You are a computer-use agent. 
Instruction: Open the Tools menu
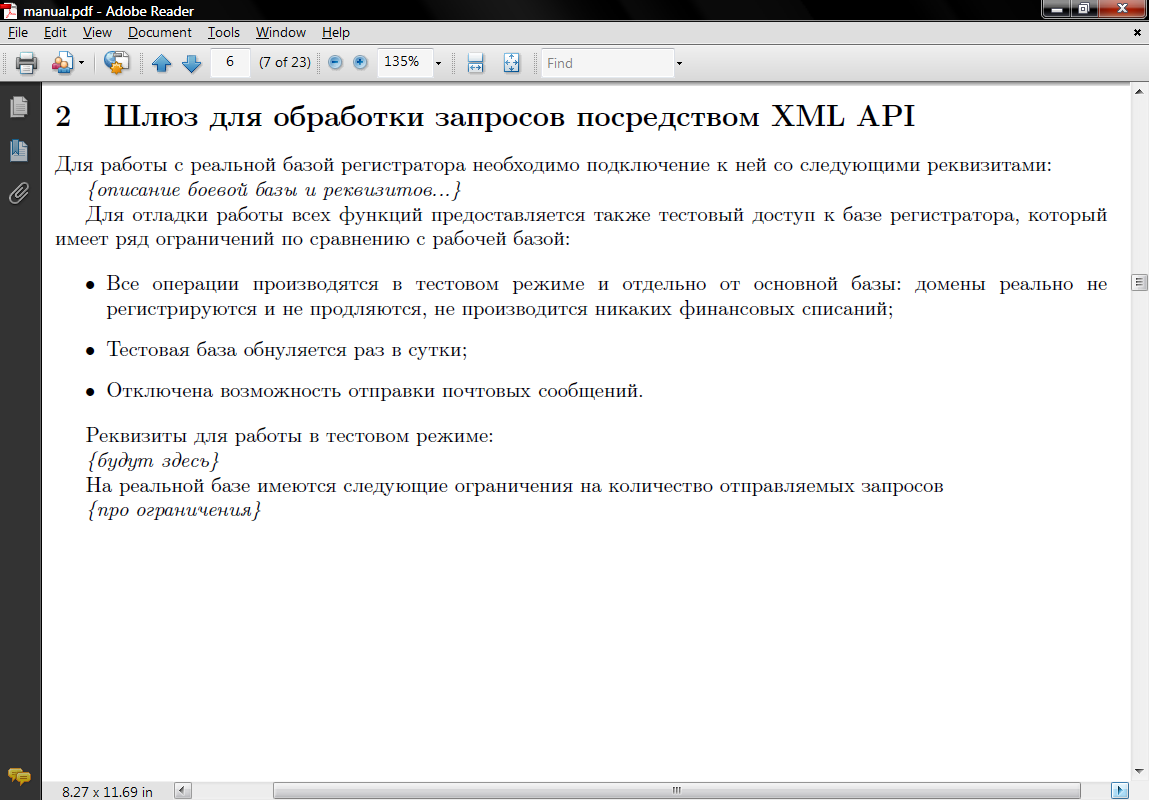point(224,33)
